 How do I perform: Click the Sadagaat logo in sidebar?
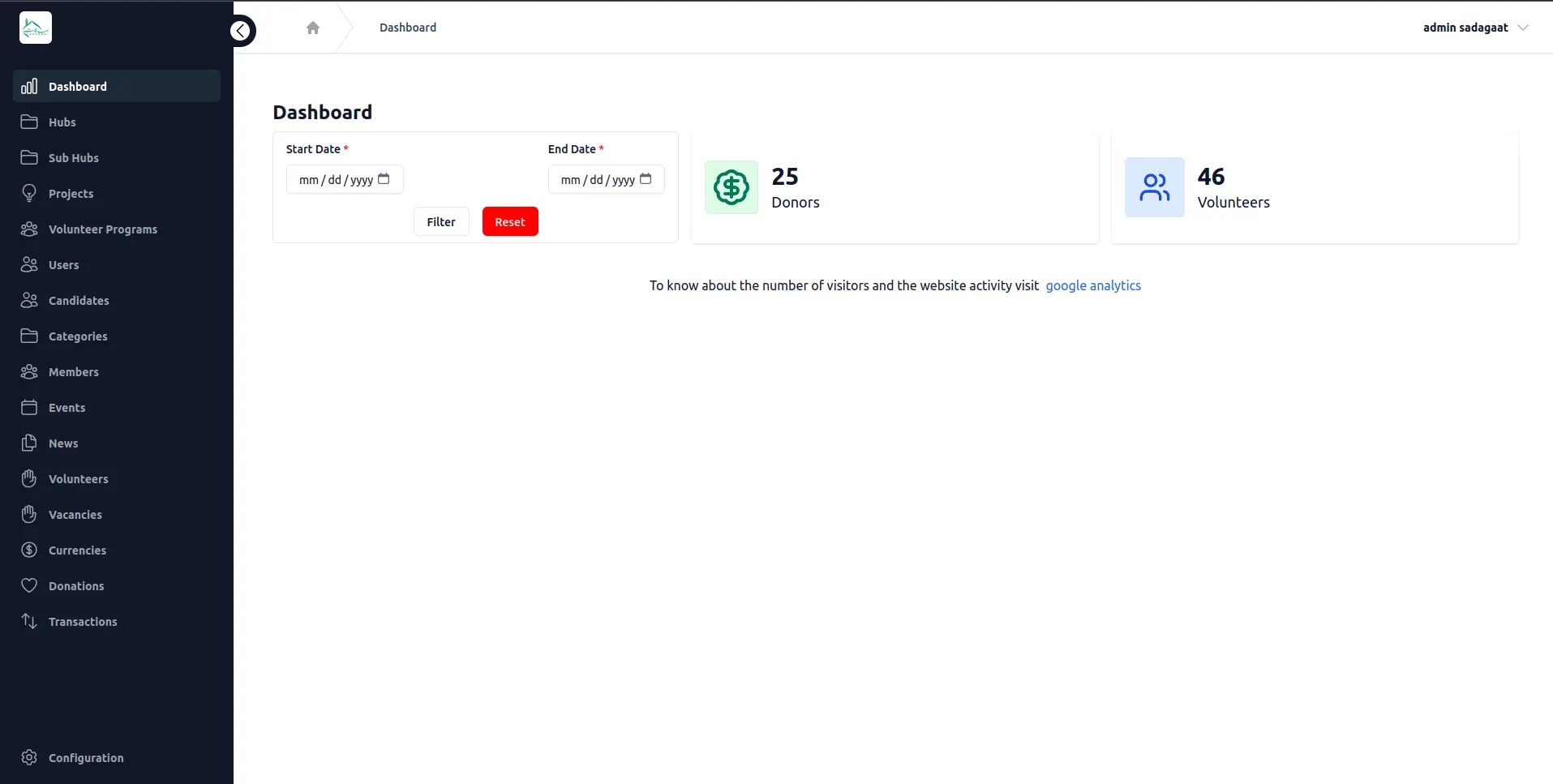(x=36, y=28)
